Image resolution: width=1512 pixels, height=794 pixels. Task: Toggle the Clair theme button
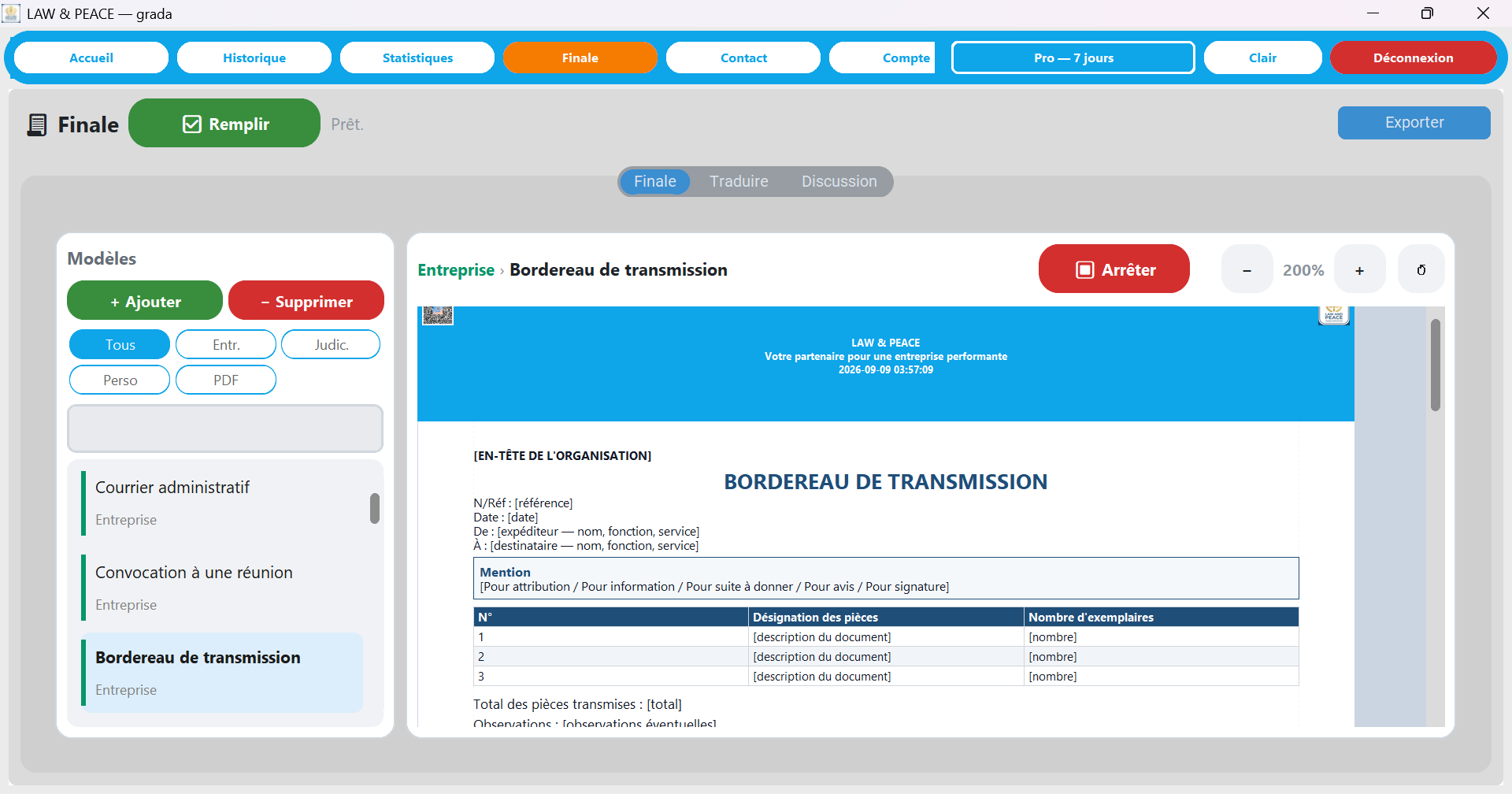pos(1262,58)
